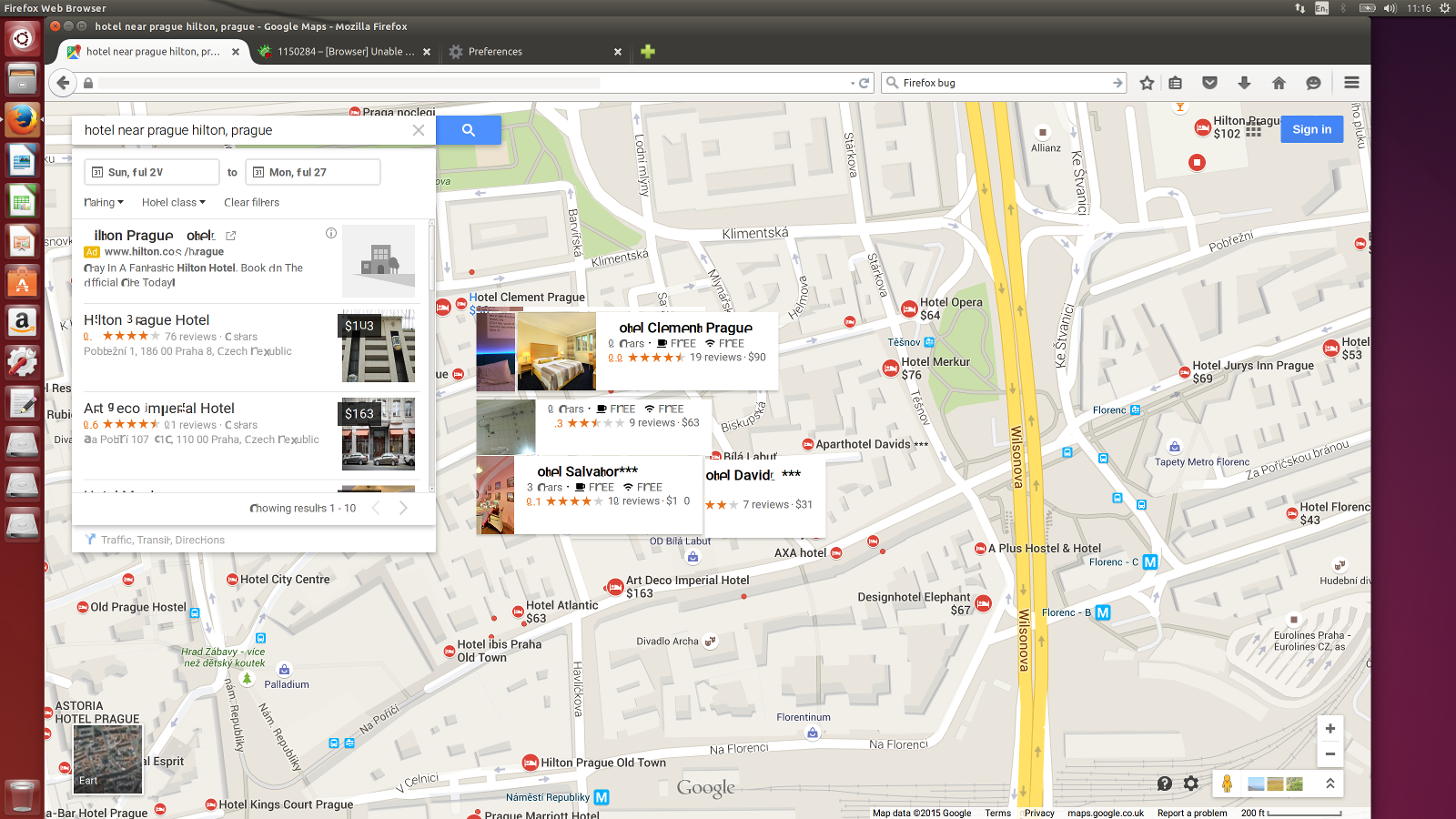Click the blue map search button
The width and height of the screenshot is (1456, 819).
pyautogui.click(x=468, y=130)
